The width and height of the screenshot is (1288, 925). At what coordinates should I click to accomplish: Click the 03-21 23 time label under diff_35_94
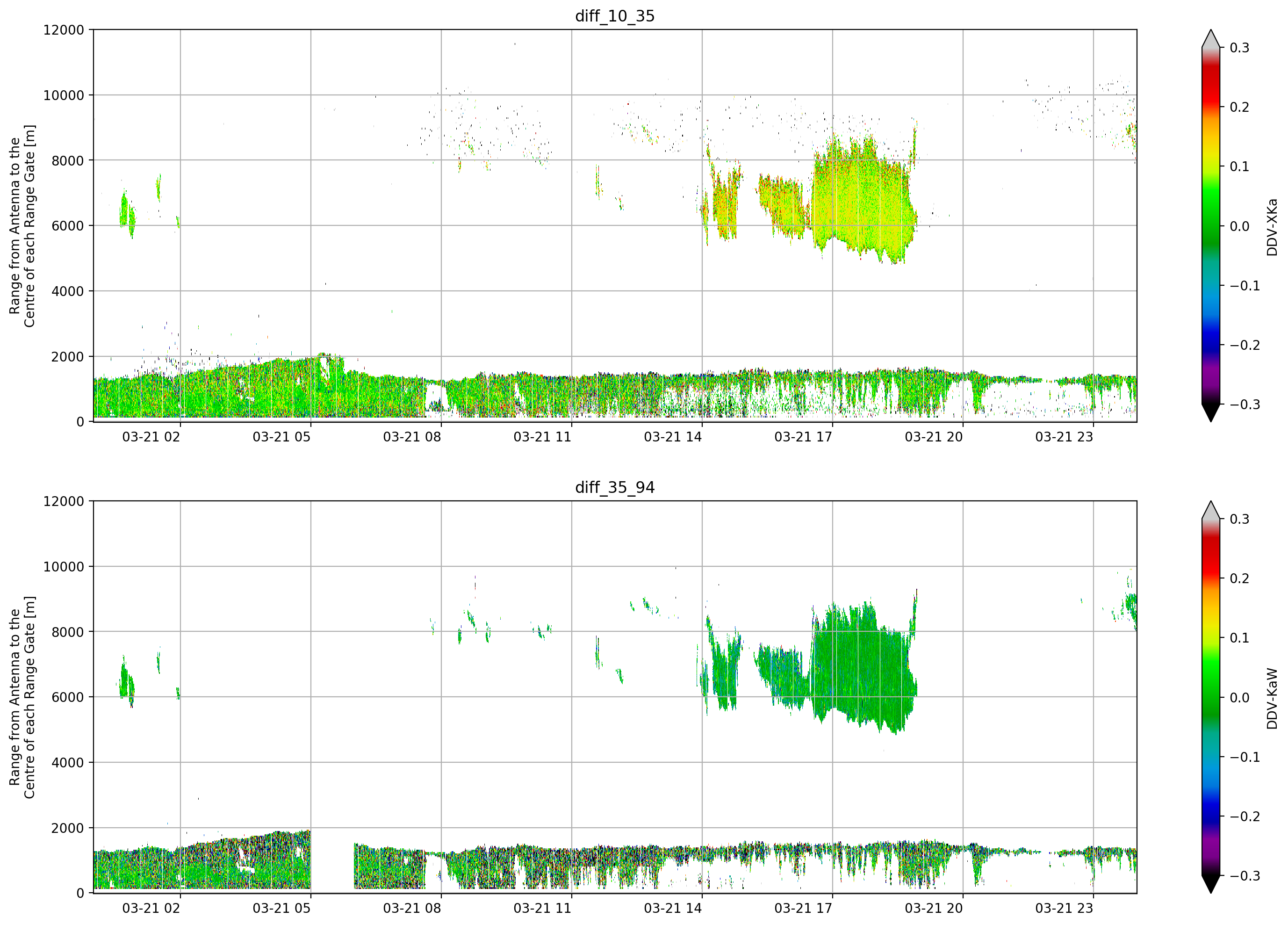pyautogui.click(x=1064, y=908)
